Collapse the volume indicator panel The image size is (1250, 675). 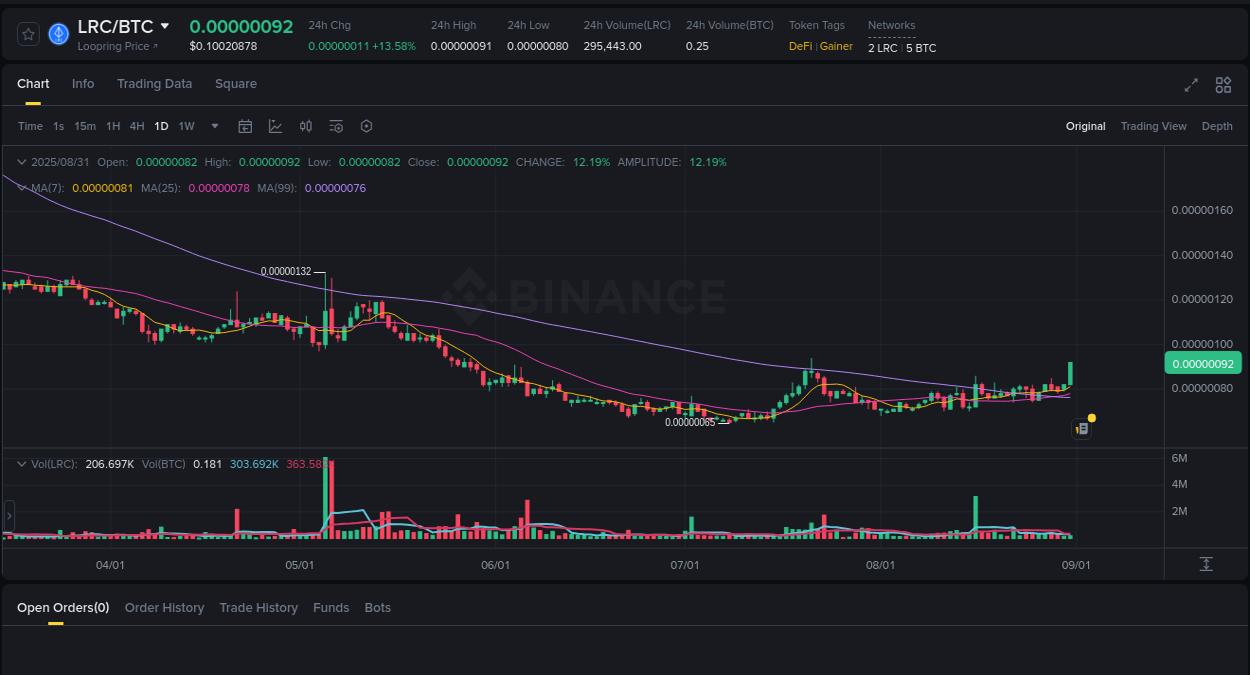tap(20, 463)
